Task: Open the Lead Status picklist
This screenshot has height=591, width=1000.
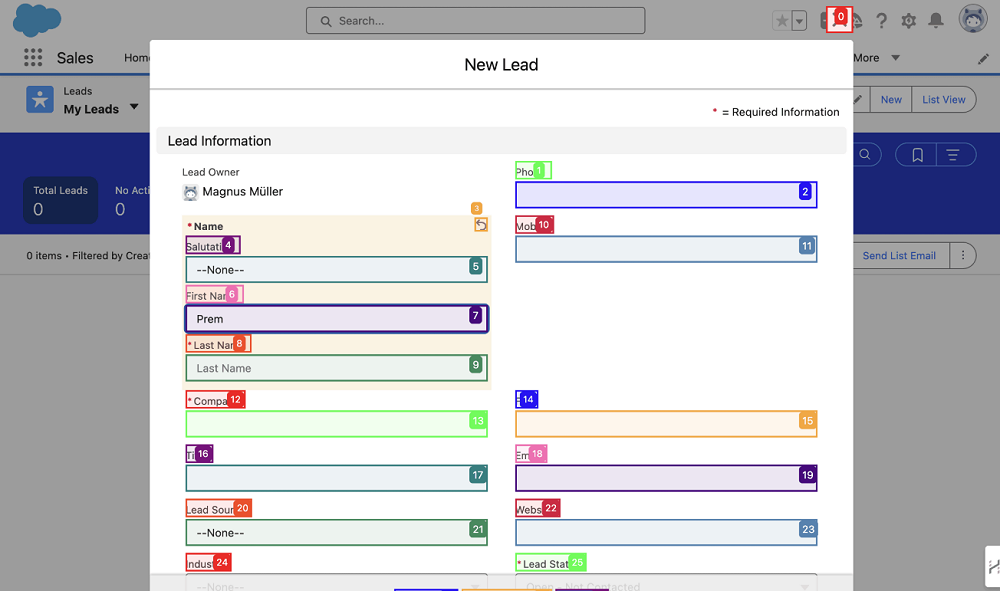Action: pos(666,582)
